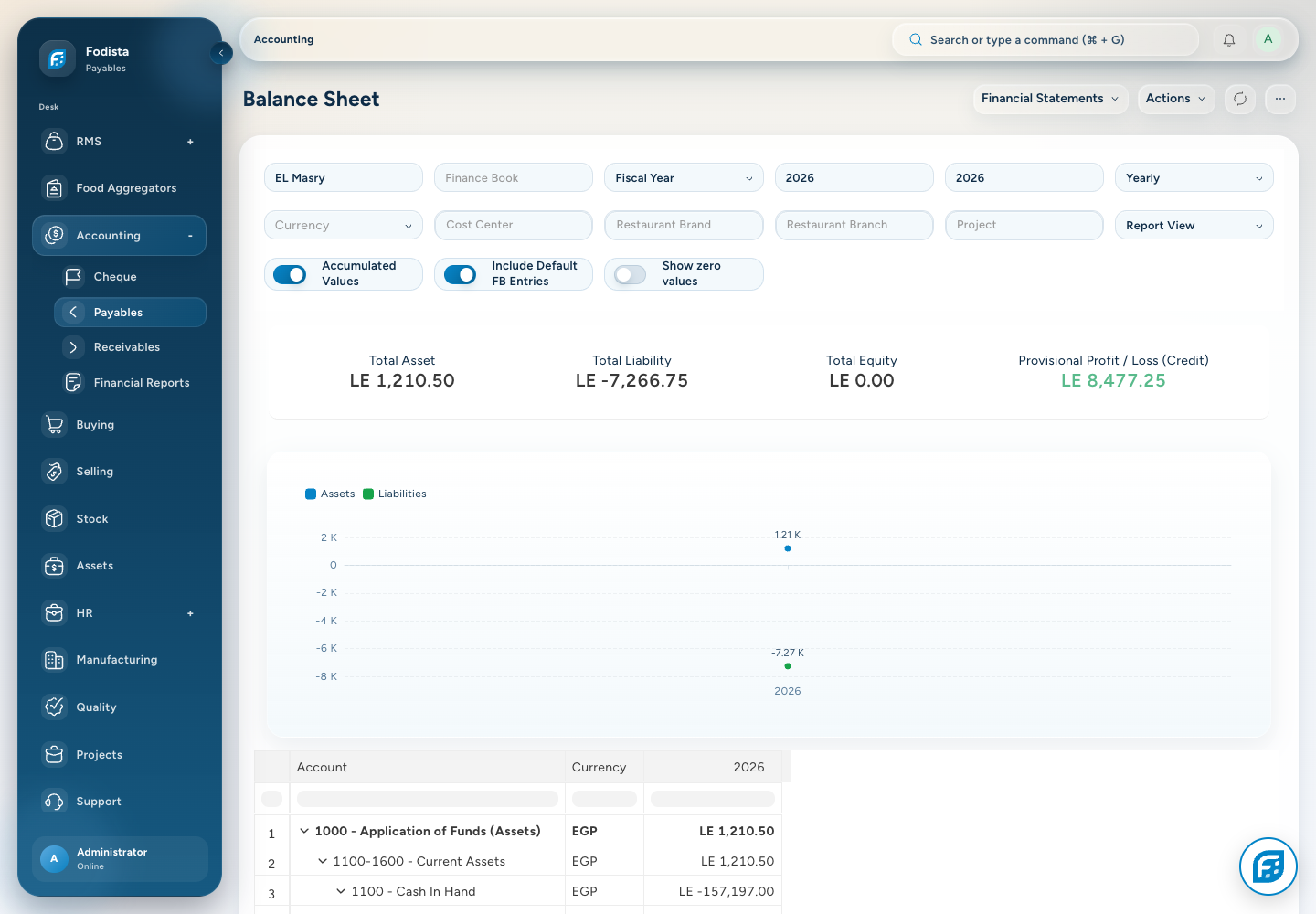Select Payables in Accounting submenu
Viewport: 1316px width, 914px height.
point(130,313)
